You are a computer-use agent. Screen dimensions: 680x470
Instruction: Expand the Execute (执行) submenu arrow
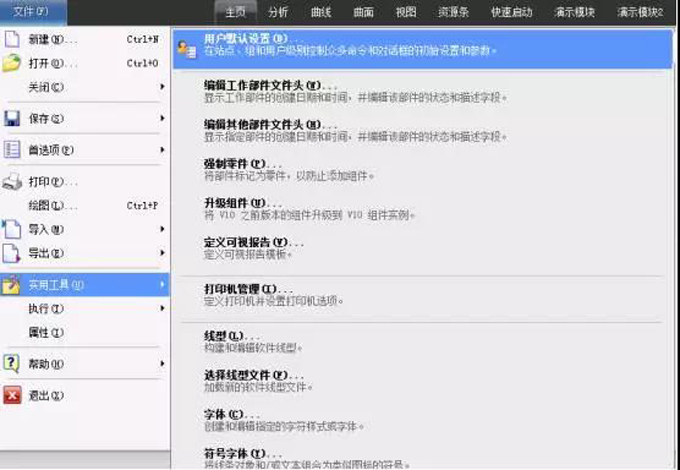pyautogui.click(x=162, y=309)
